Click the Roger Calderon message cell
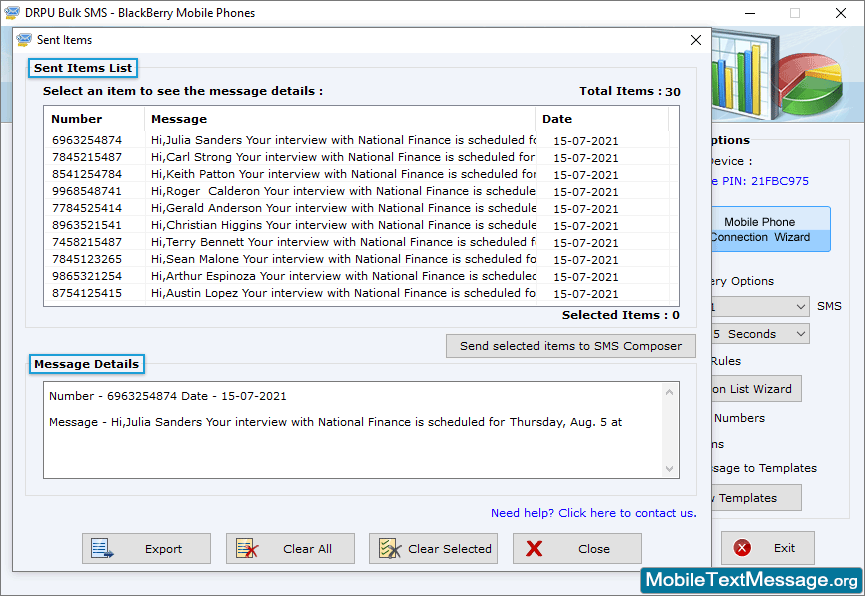Screen dimensions: 865x596 click(x=343, y=191)
